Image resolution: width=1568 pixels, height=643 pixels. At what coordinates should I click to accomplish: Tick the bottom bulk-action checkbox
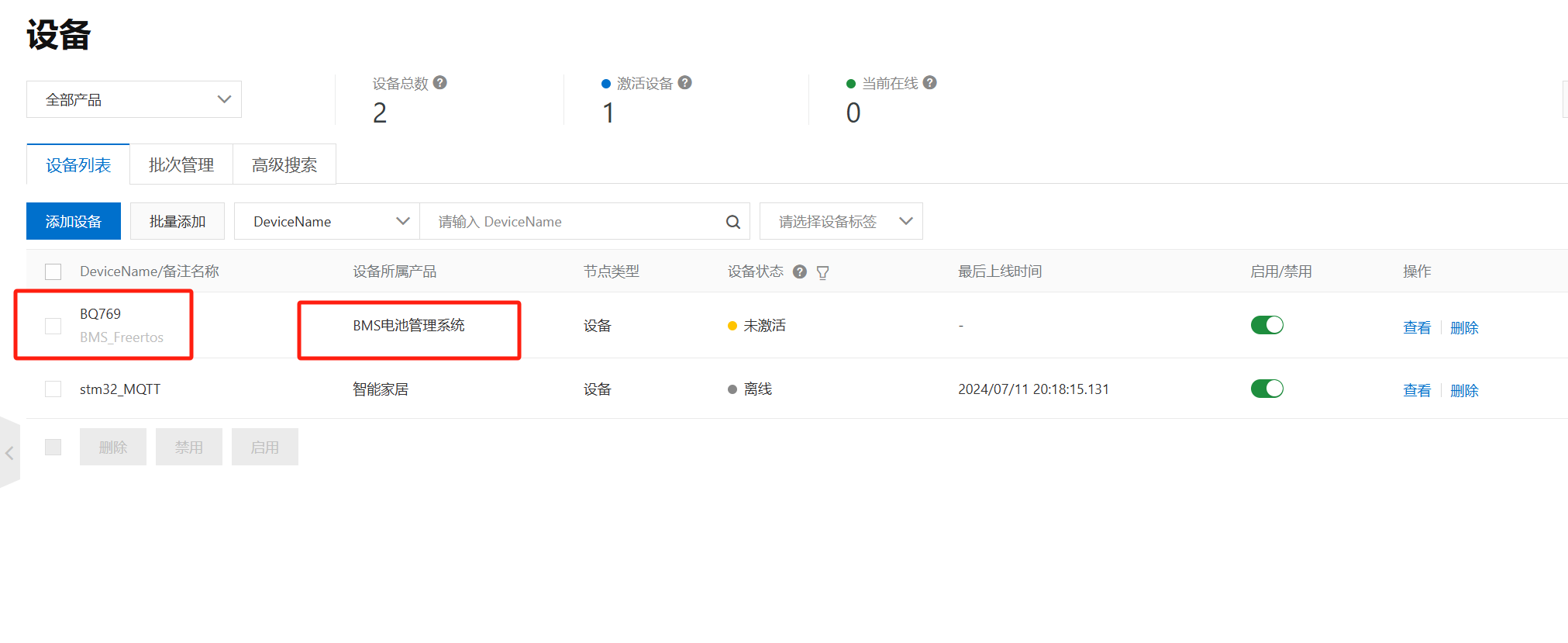point(53,447)
